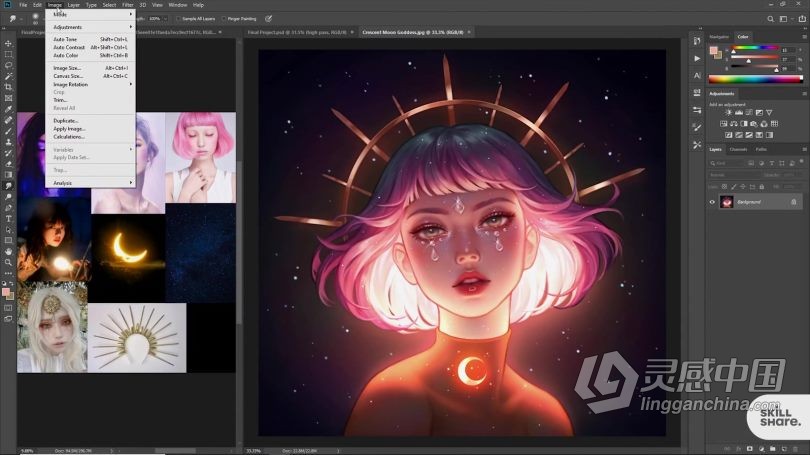Select the Eyedropper tool

pyautogui.click(x=8, y=109)
